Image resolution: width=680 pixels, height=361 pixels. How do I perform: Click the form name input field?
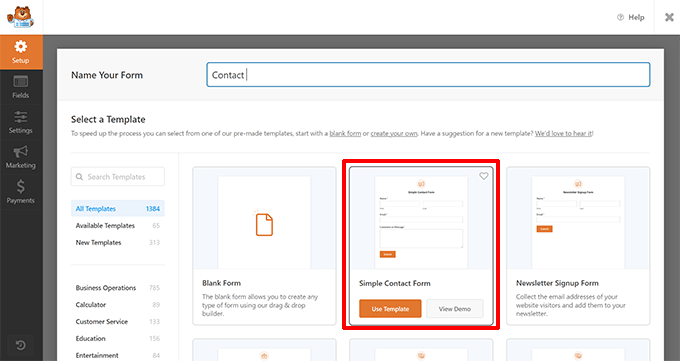pyautogui.click(x=428, y=75)
